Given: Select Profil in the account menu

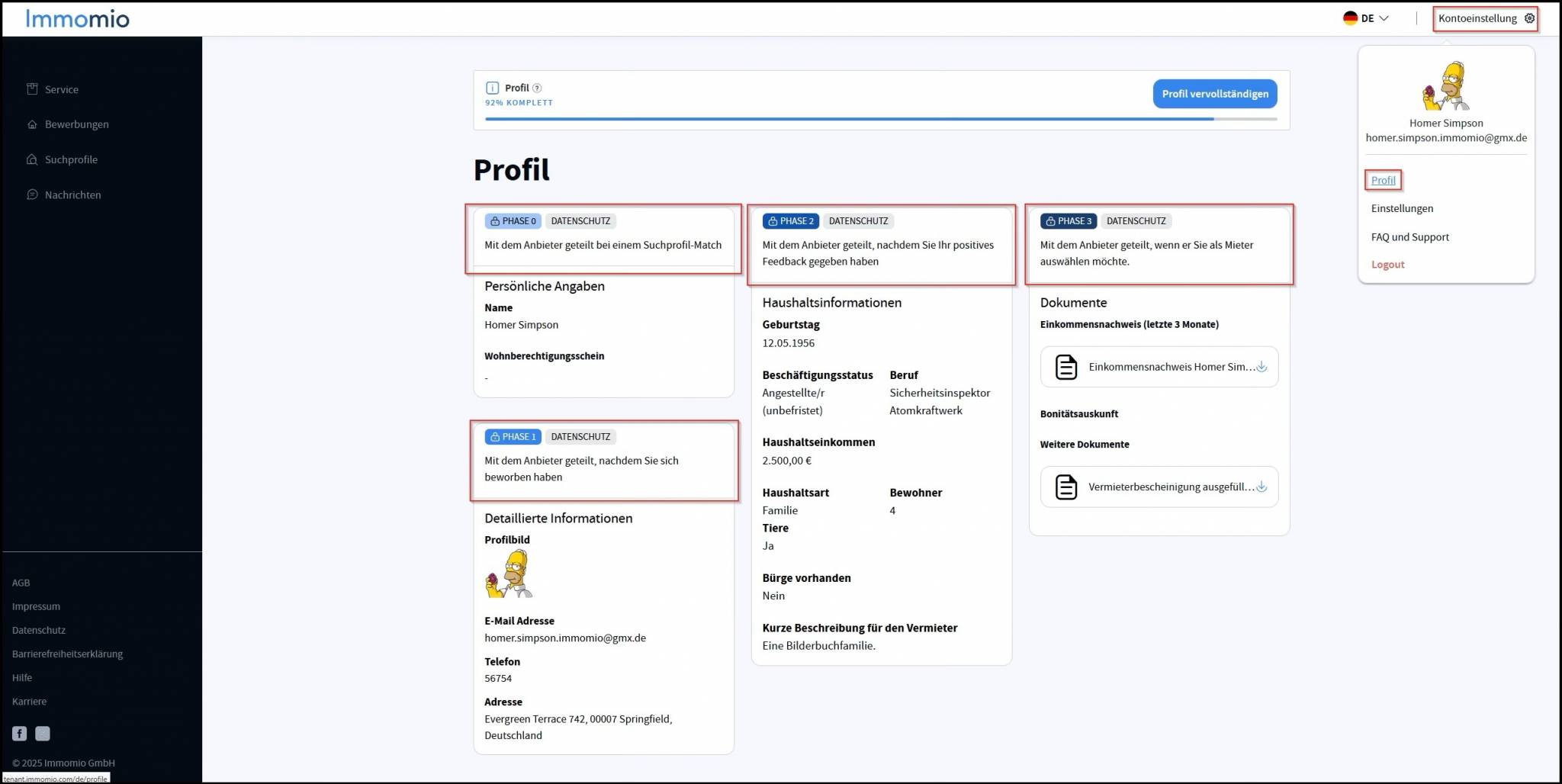Looking at the screenshot, I should 1383,180.
